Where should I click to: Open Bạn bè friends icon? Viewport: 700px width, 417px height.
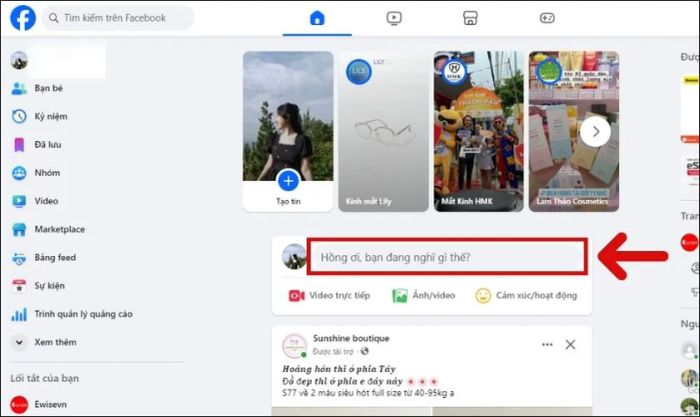coord(19,88)
